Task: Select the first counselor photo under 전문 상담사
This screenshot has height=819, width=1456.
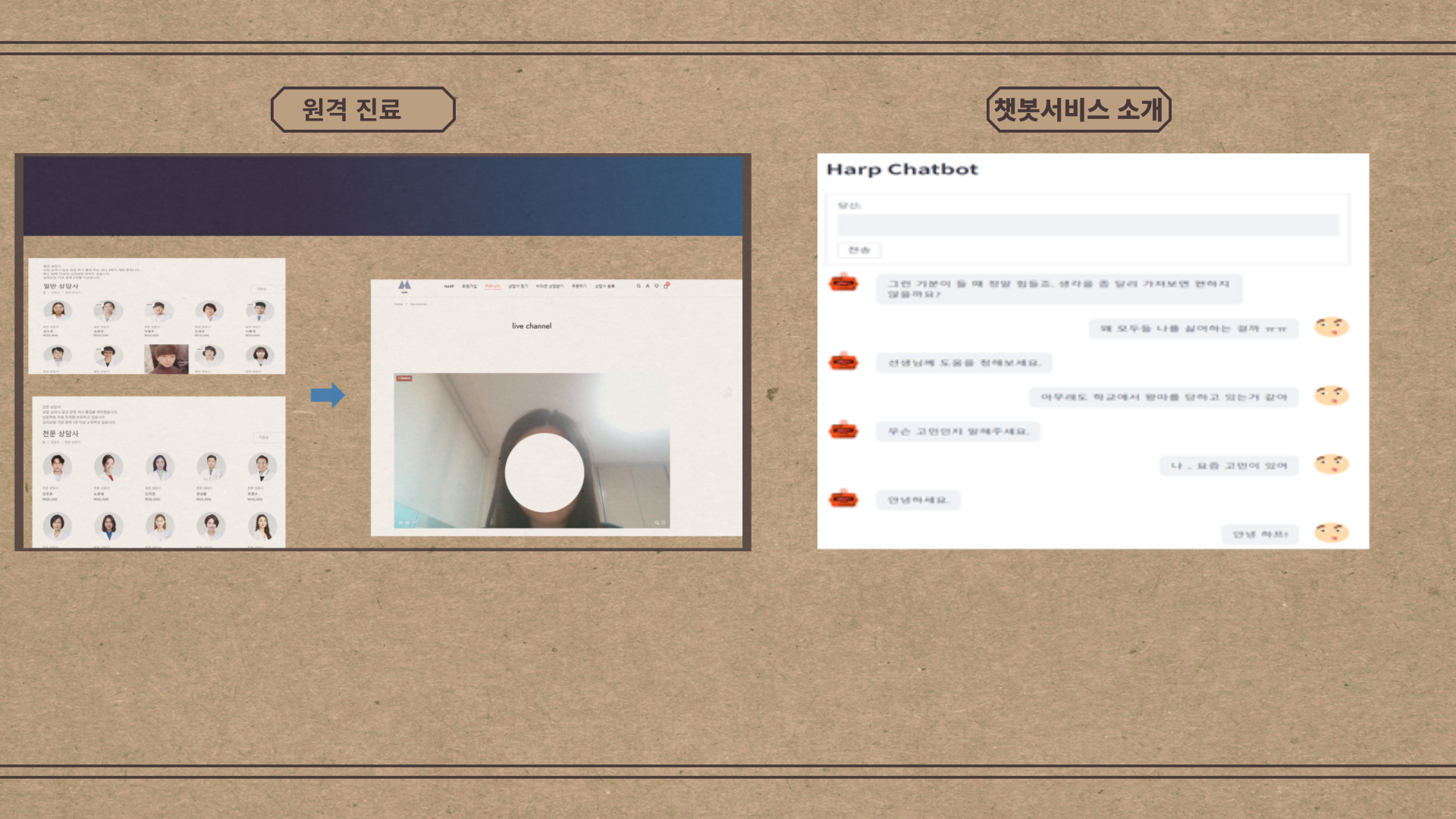Action: click(57, 466)
